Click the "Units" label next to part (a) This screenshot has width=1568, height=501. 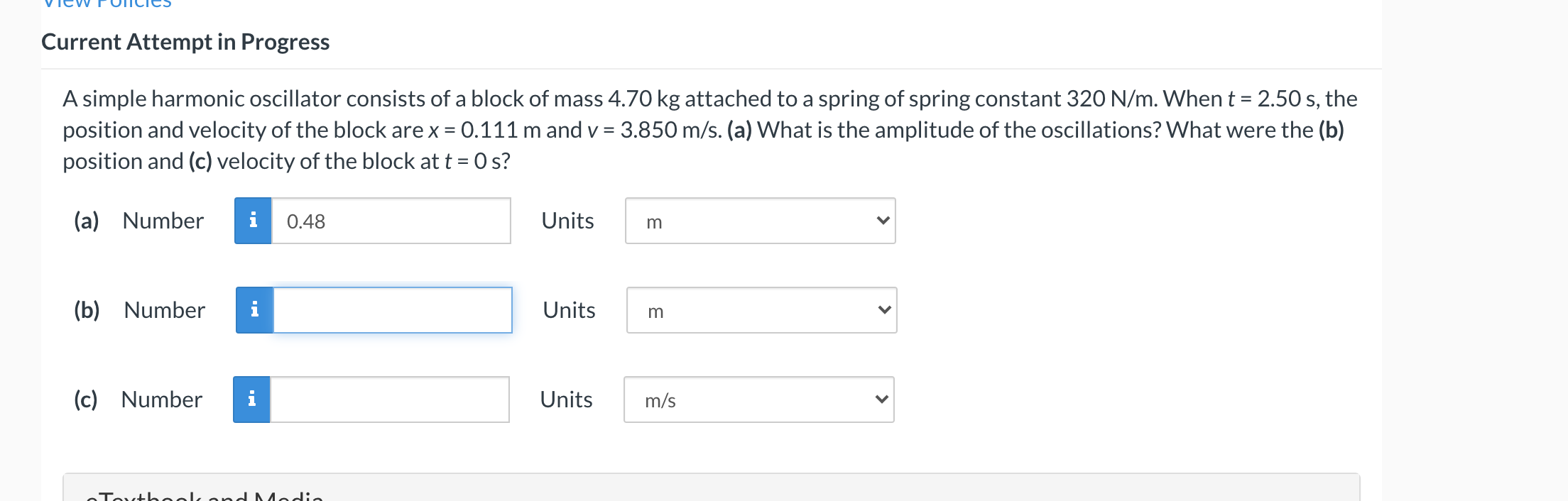coord(567,221)
